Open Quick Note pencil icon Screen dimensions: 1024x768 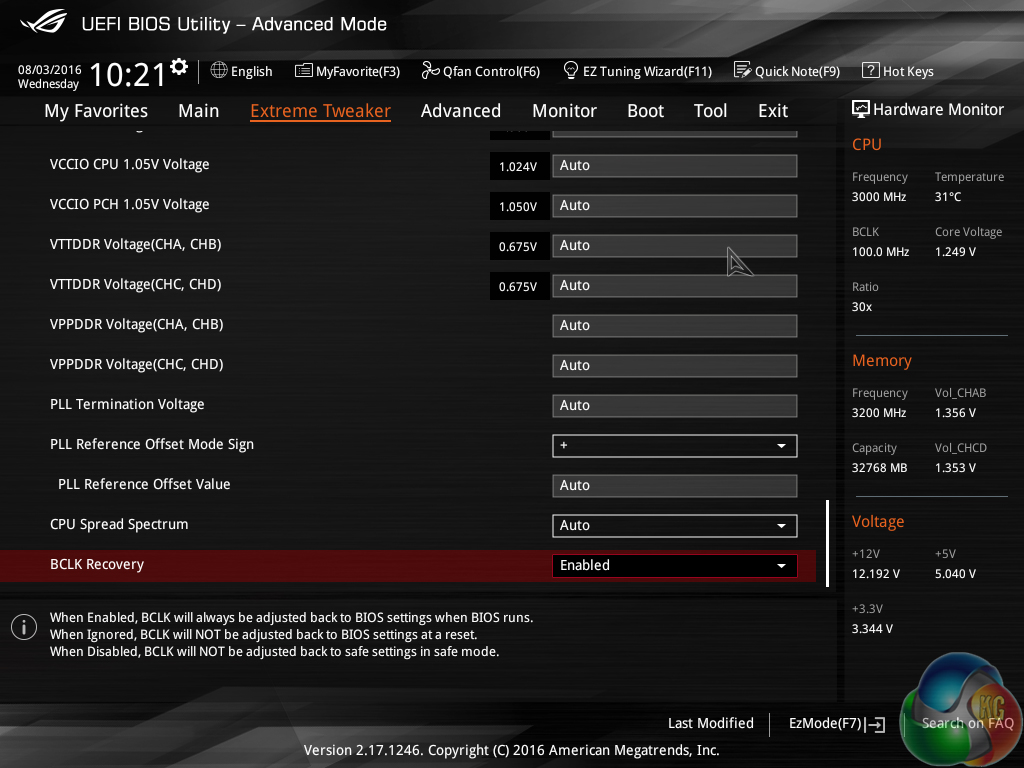click(x=743, y=70)
